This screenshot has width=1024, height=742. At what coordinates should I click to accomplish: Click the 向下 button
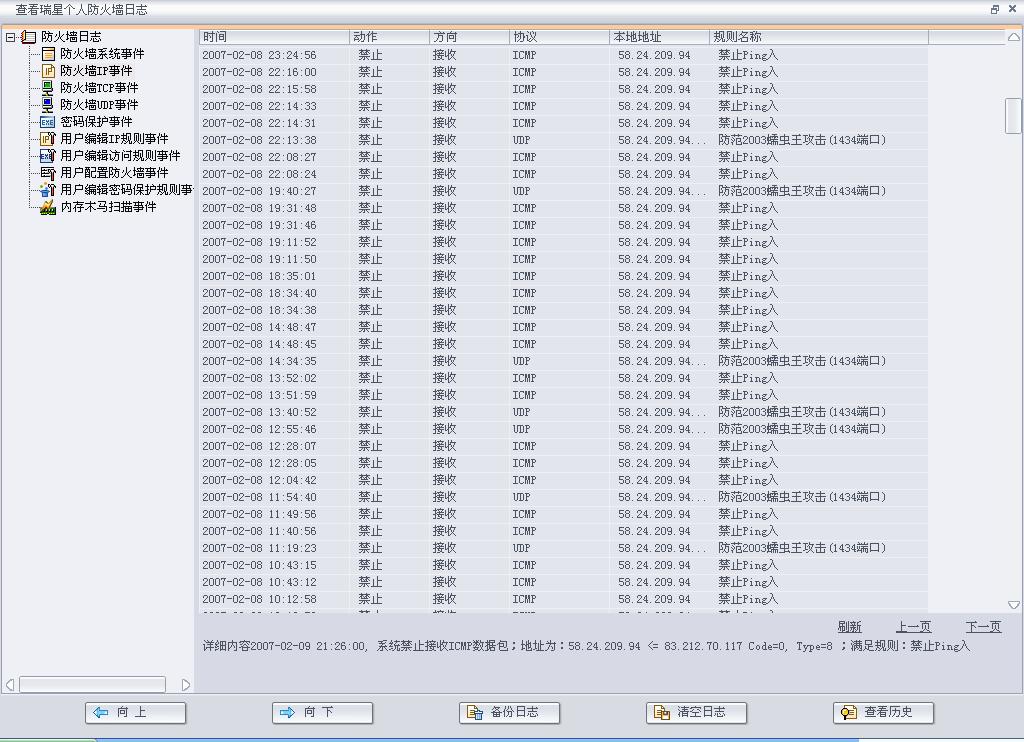323,713
